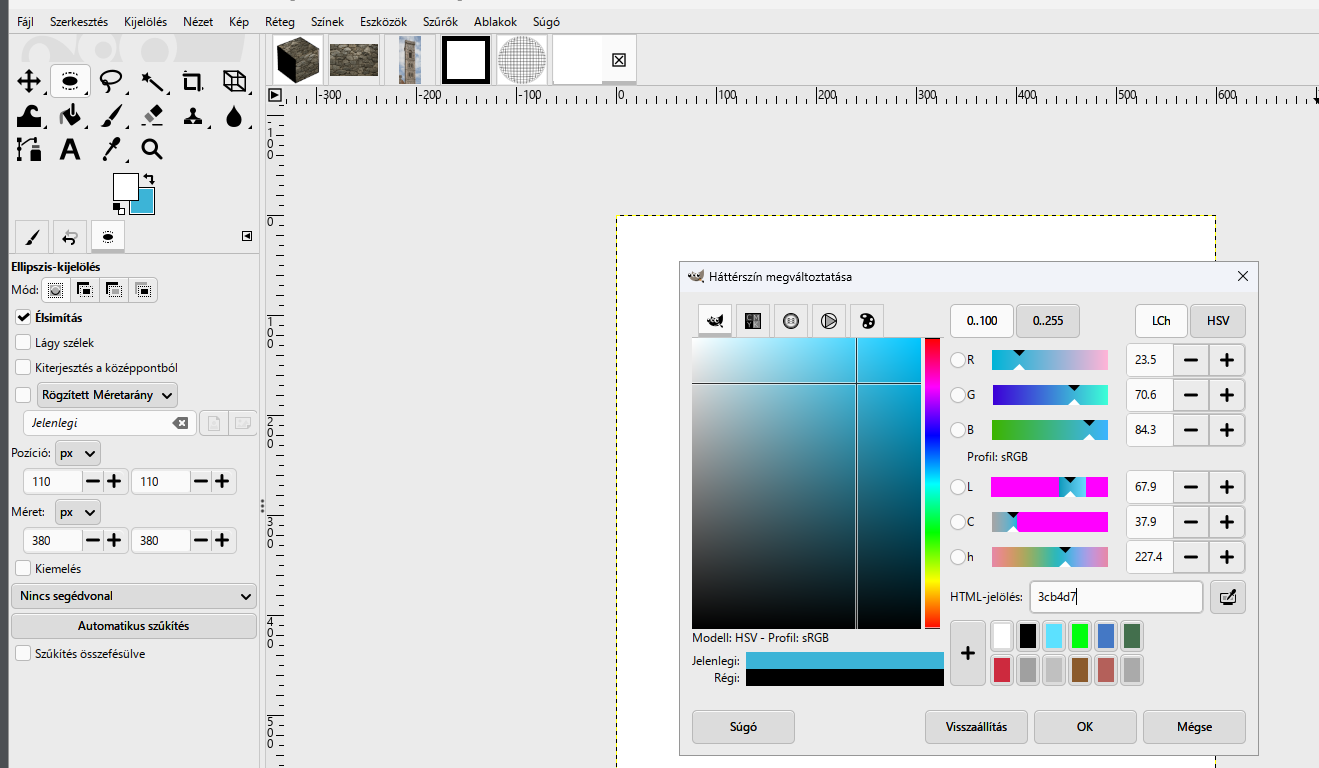
Task: Click the Automatikus szűkítés button
Action: coord(133,626)
